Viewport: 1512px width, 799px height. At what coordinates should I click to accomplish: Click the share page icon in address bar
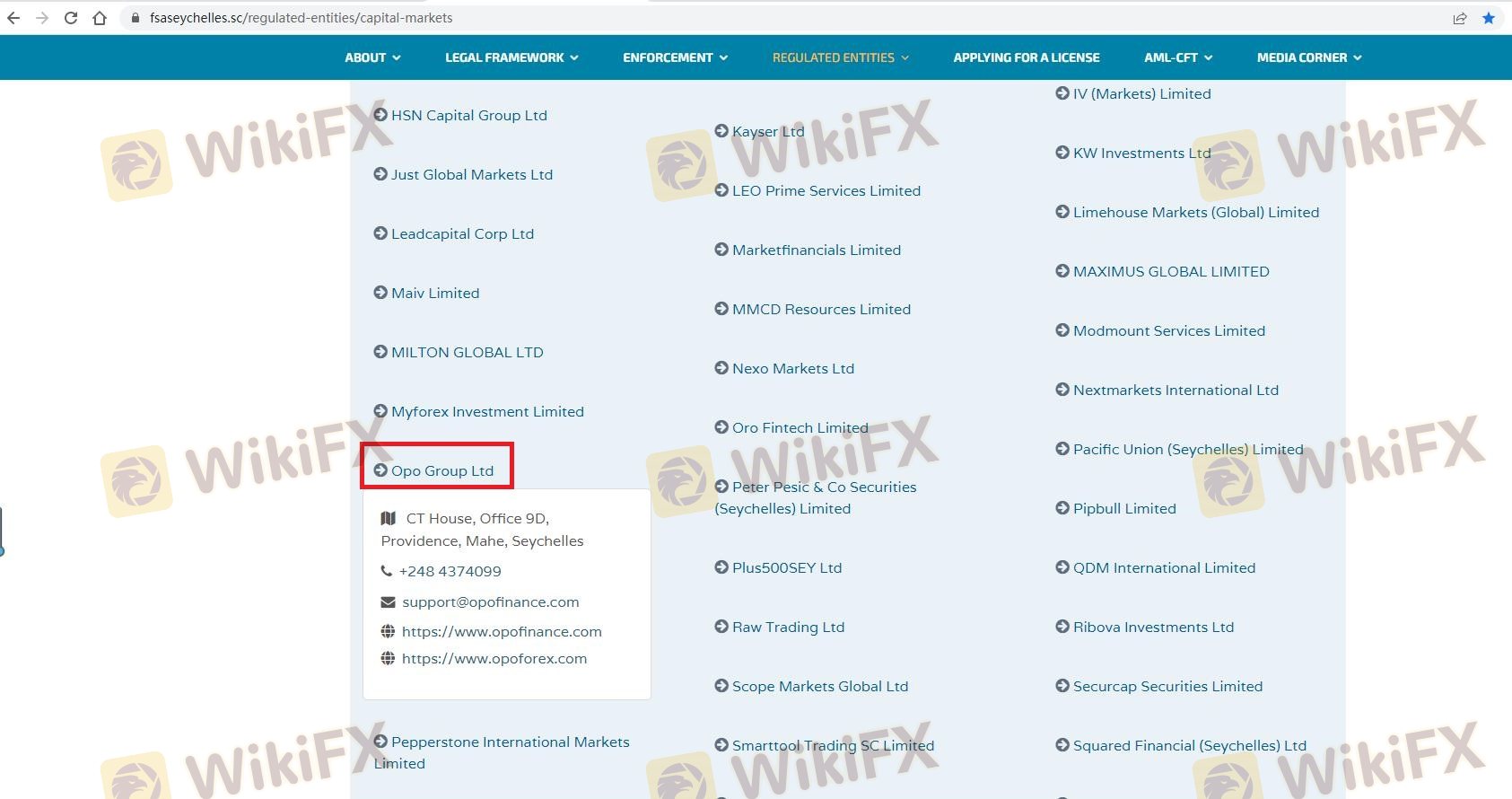[x=1460, y=18]
